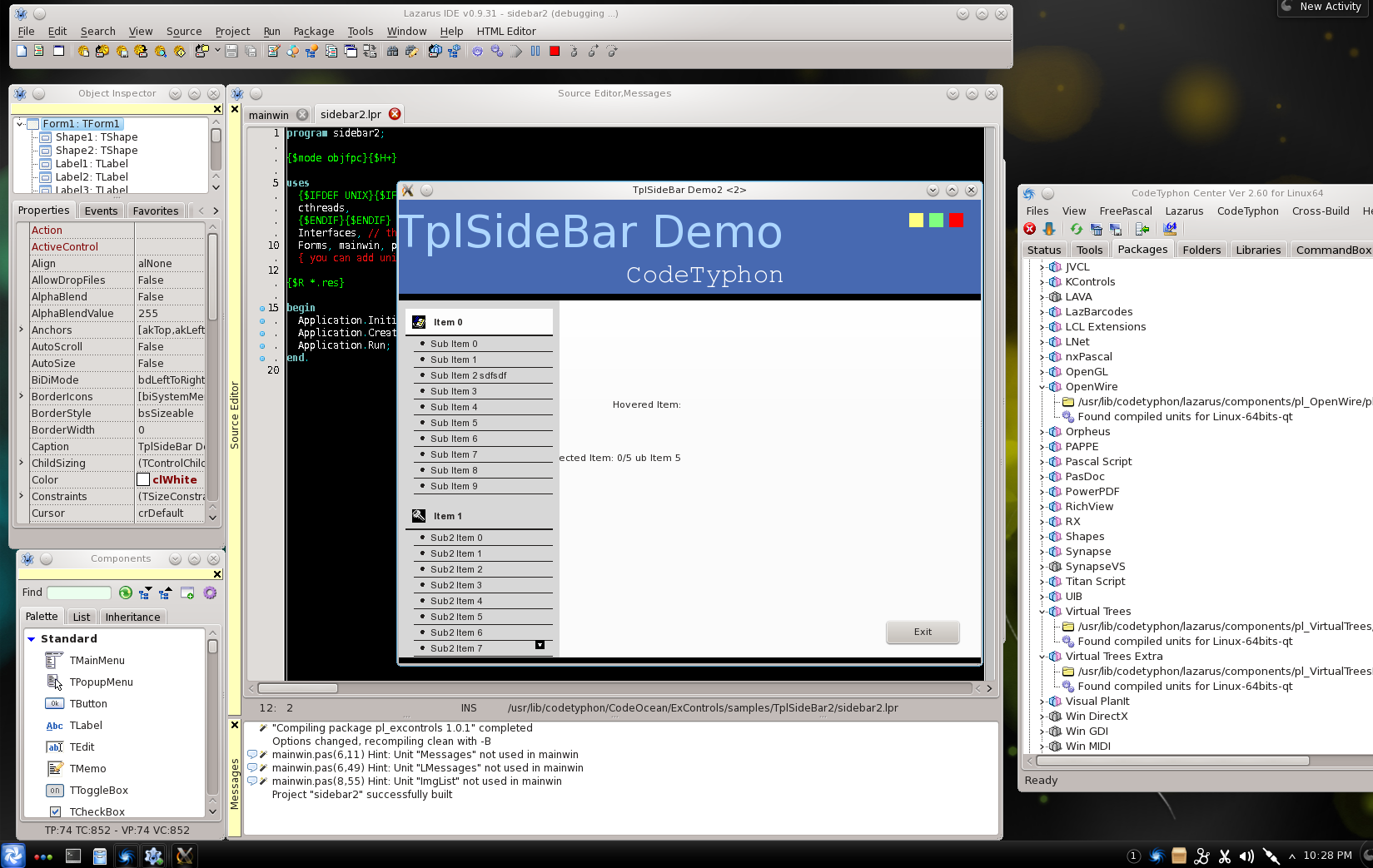Click red stop icon in CodeTyphon Center toolbar

click(1030, 229)
